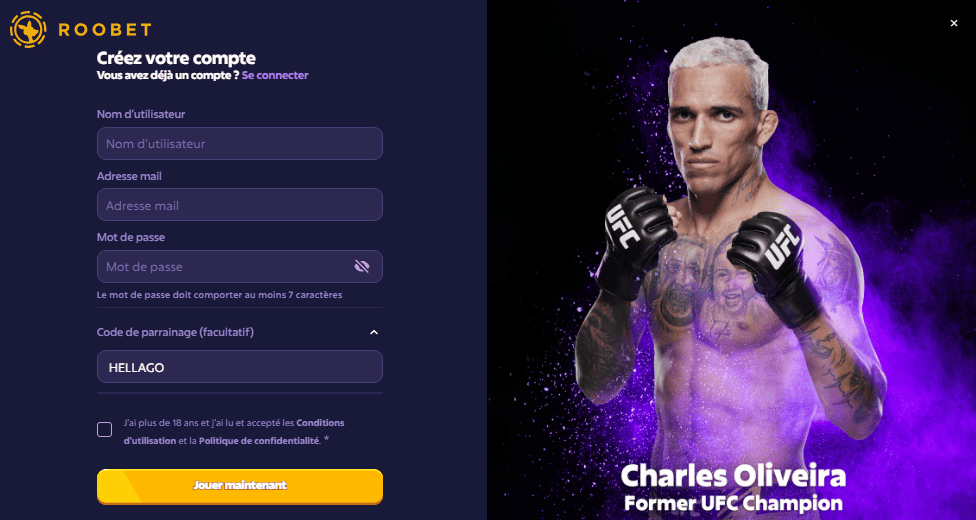Focus the 'Mot de passe' input field
This screenshot has height=520, width=976.
[225, 267]
